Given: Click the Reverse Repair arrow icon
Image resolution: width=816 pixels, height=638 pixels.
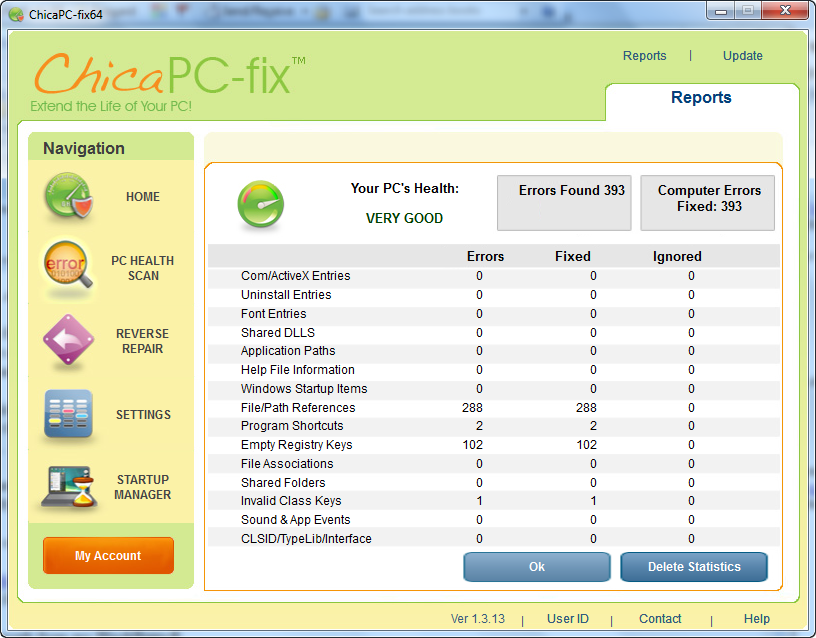Looking at the screenshot, I should point(68,341).
